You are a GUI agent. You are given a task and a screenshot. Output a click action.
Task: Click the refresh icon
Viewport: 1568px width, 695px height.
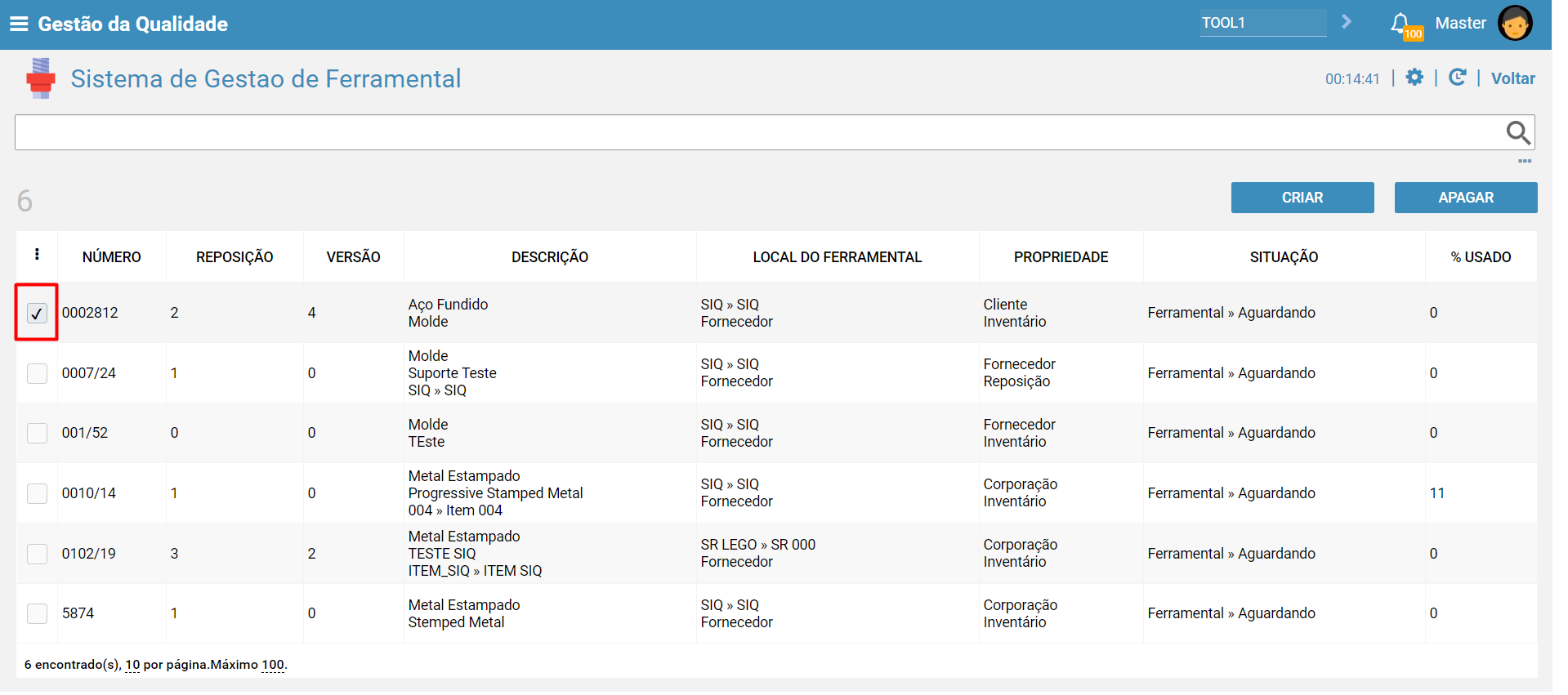pos(1457,78)
